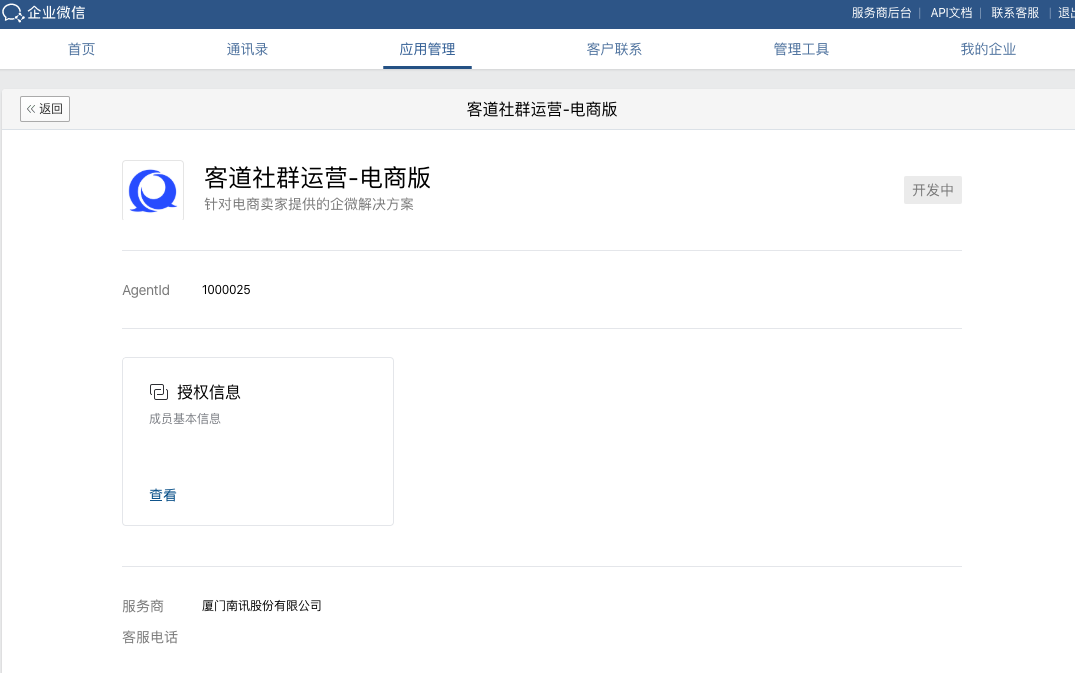Open the 客户联系 tab
The height and width of the screenshot is (673, 1075).
pos(614,49)
